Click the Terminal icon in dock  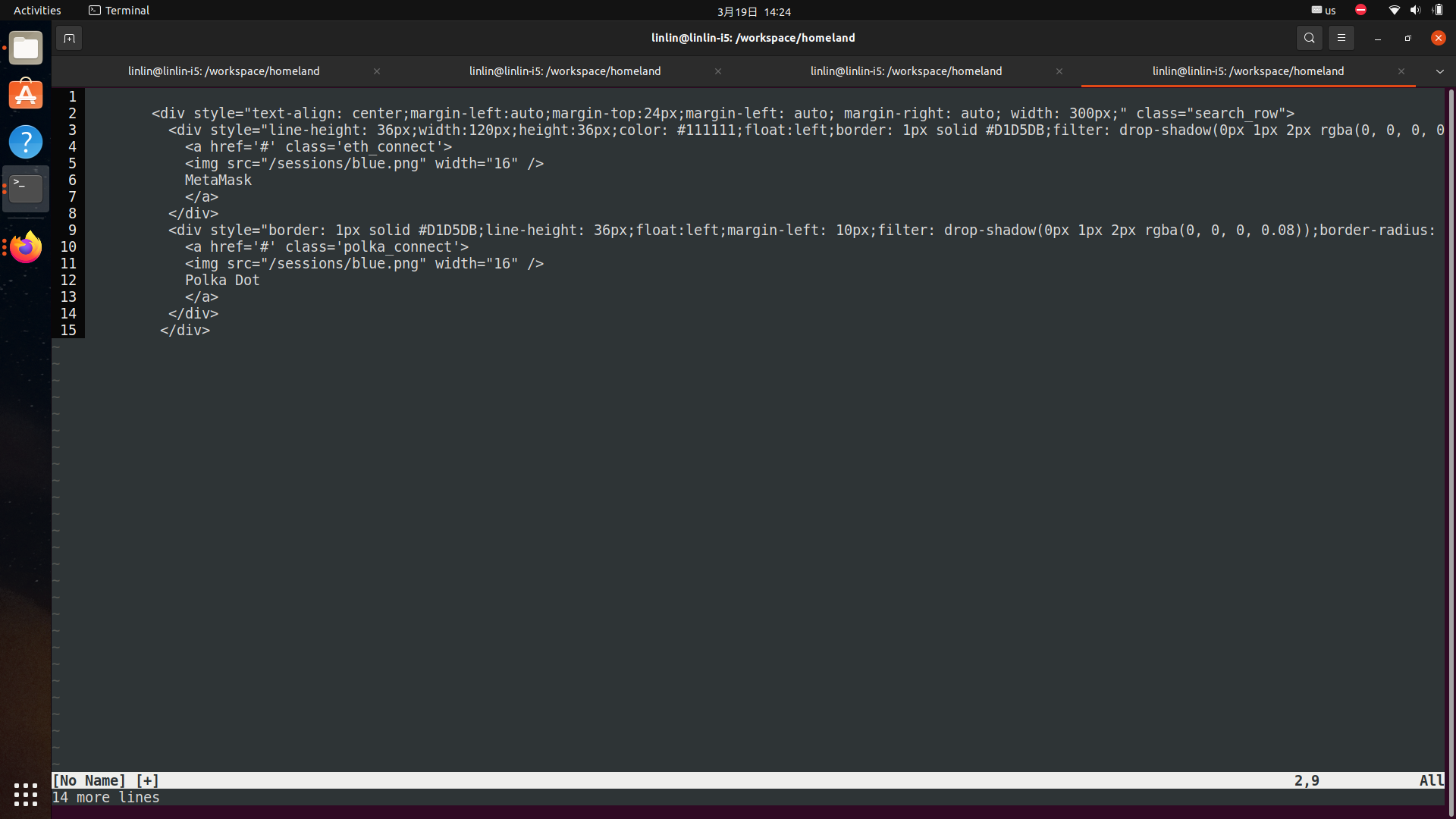26,188
